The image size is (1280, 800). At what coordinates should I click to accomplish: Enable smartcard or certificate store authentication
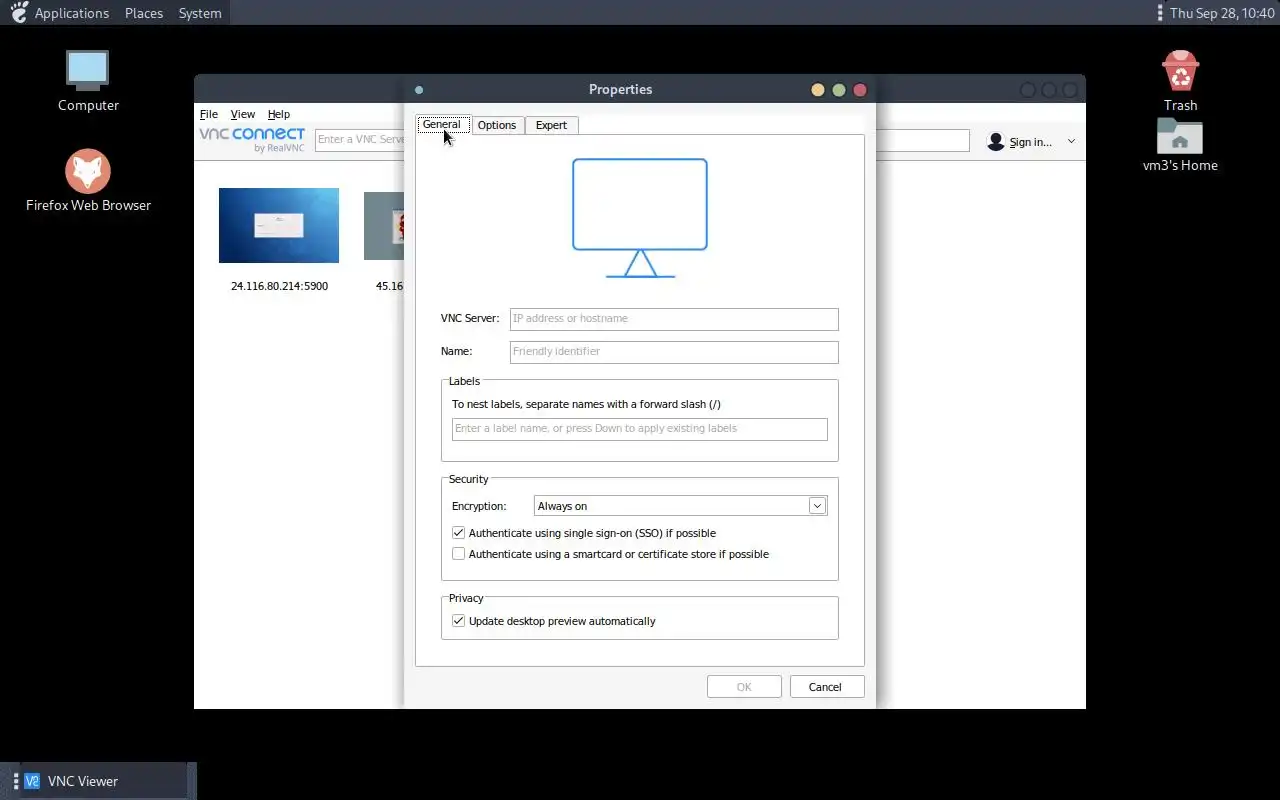pyautogui.click(x=459, y=554)
